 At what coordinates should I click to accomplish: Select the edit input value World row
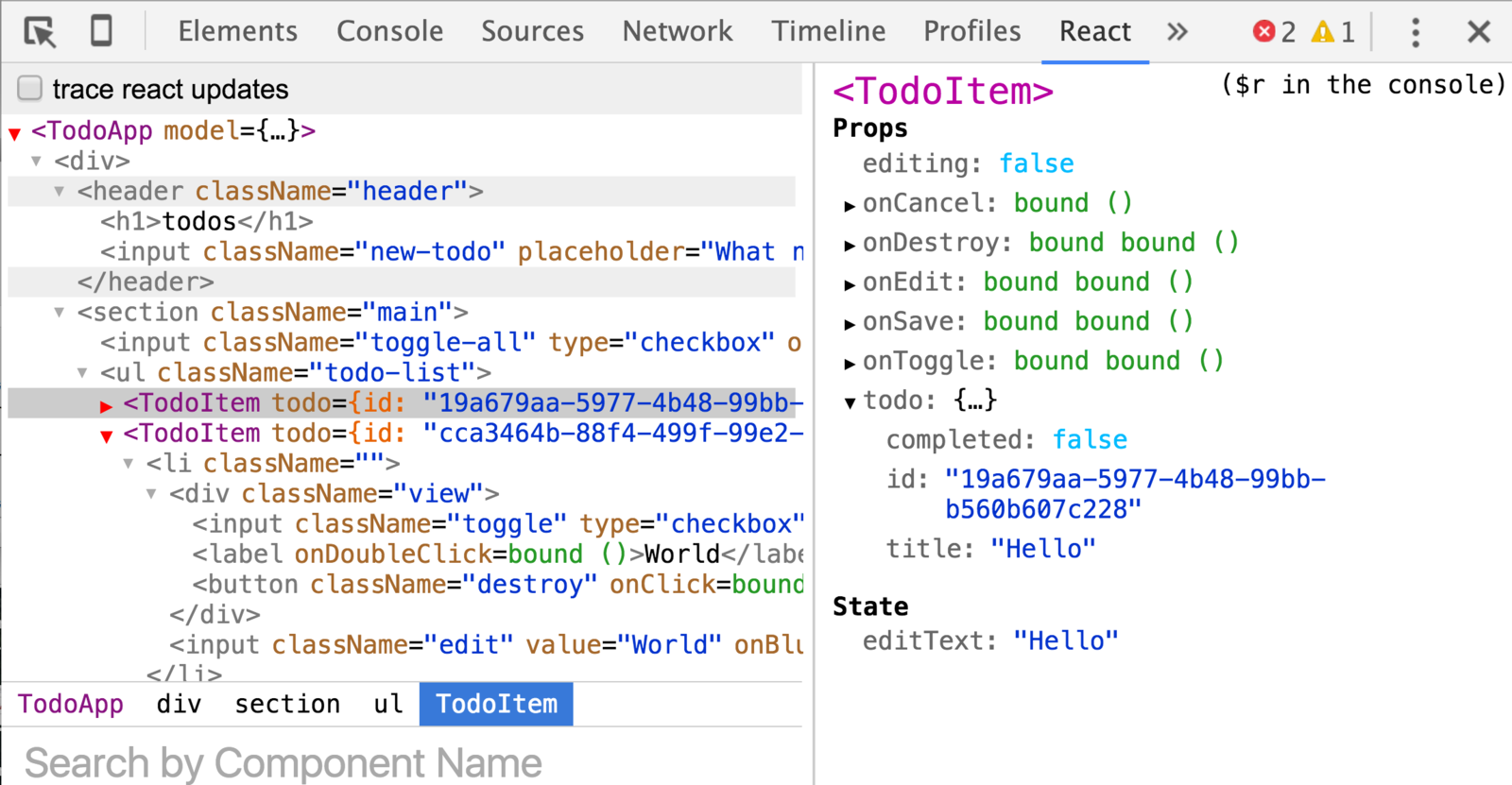click(x=402, y=644)
